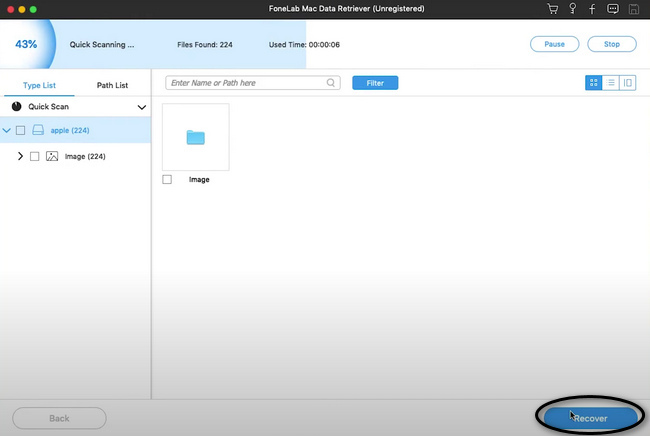Click the 43% scan progress indicator

click(x=26, y=44)
